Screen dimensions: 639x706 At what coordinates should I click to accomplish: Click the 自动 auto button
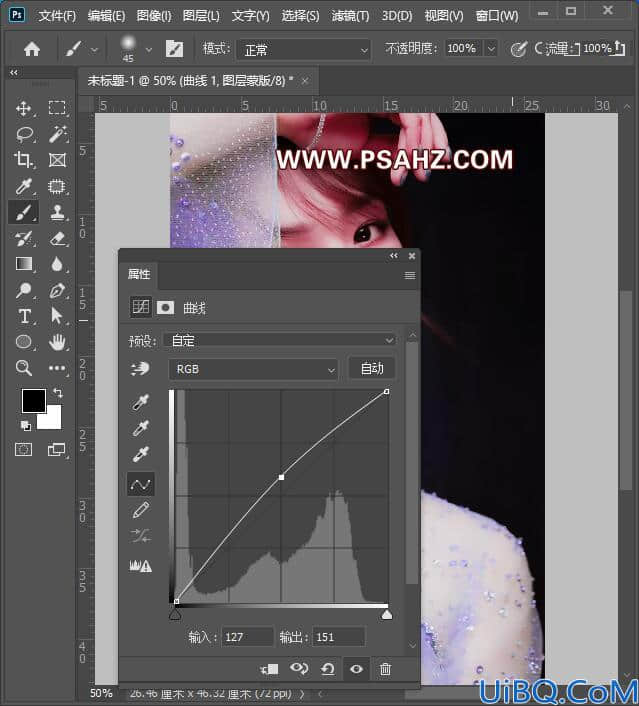coord(372,369)
